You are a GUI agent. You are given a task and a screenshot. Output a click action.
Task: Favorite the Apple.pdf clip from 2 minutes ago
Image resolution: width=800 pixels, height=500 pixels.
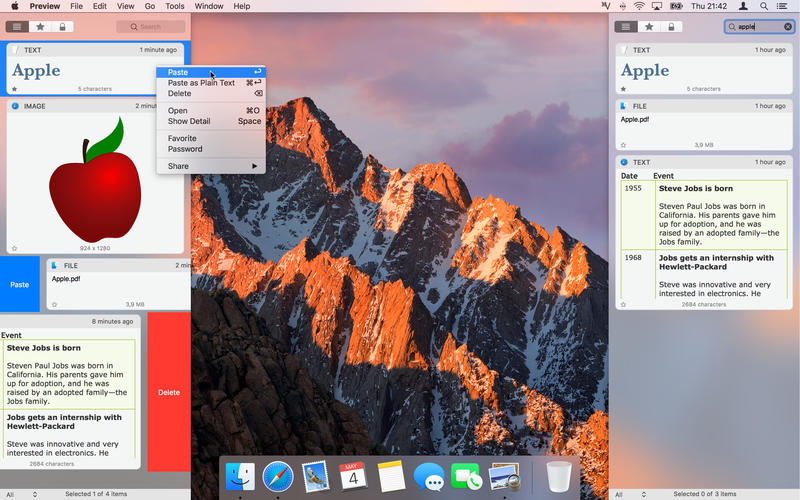pos(54,305)
